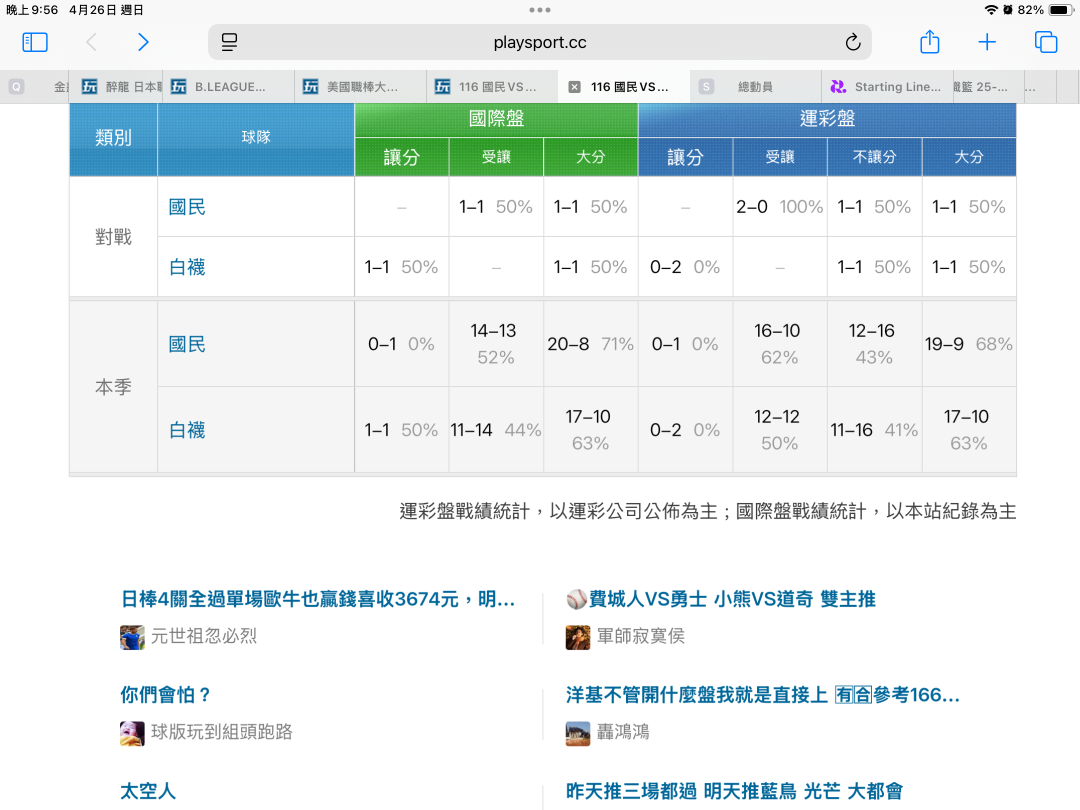
Task: Switch to the 美國職棒大 tab
Action: pos(361,87)
